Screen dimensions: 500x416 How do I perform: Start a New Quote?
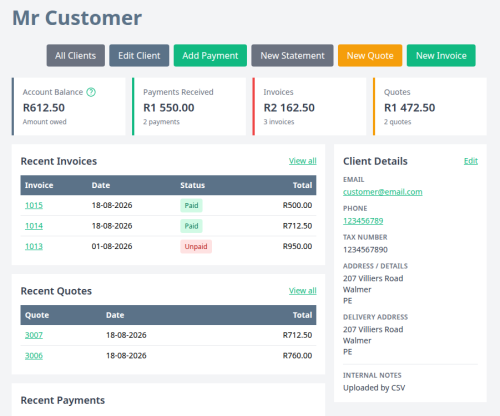(x=370, y=56)
